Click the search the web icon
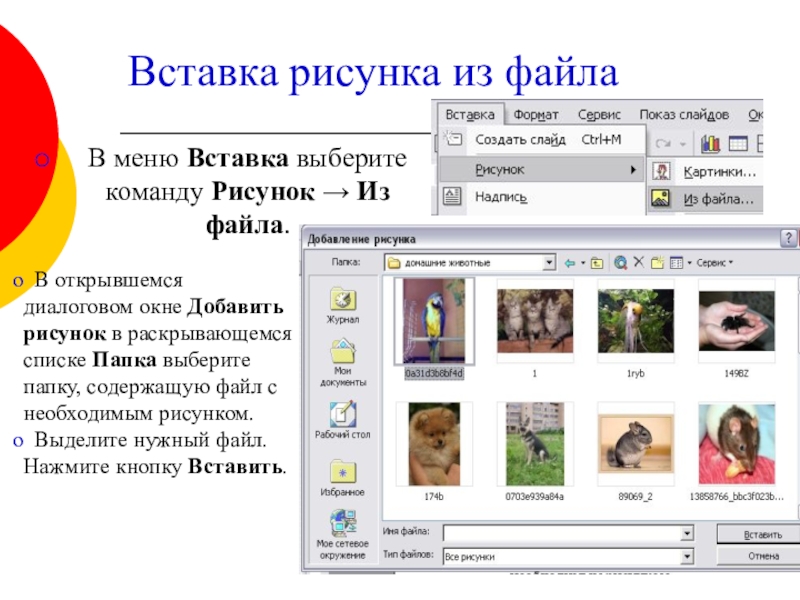Viewport: 800px width, 600px height. pyautogui.click(x=620, y=263)
